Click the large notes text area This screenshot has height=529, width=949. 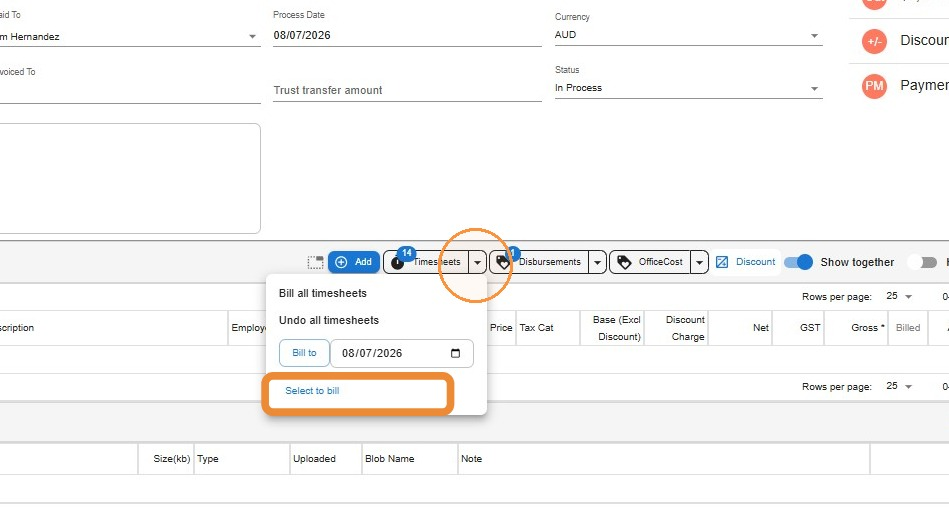click(x=130, y=179)
